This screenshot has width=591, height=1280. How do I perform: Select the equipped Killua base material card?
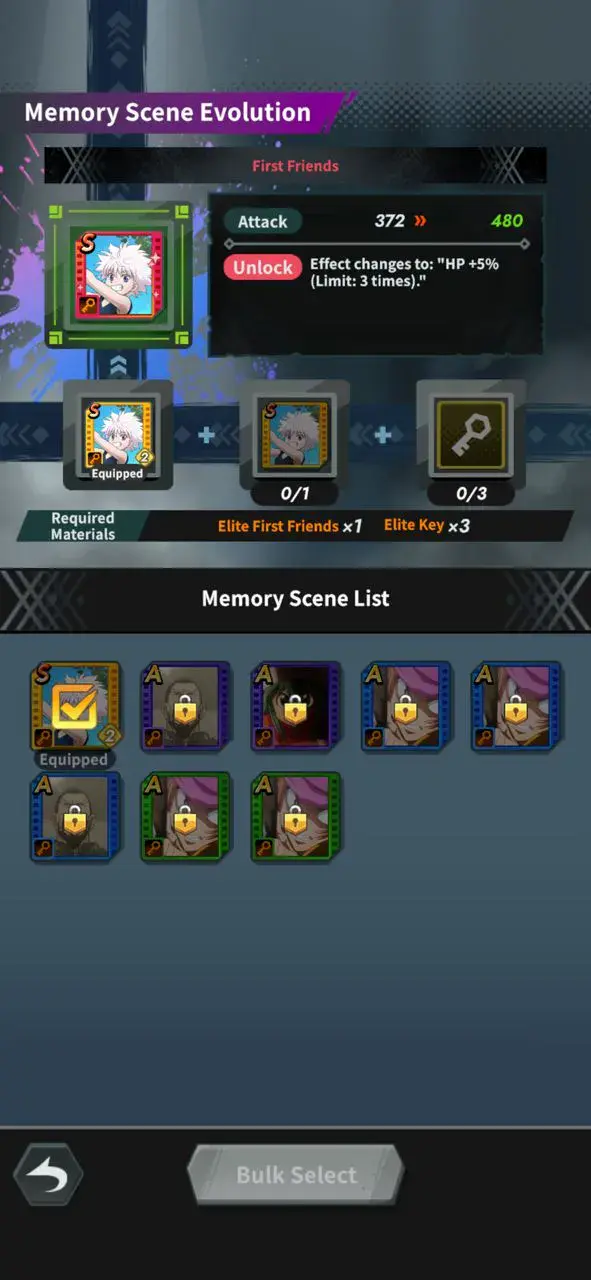[118, 436]
